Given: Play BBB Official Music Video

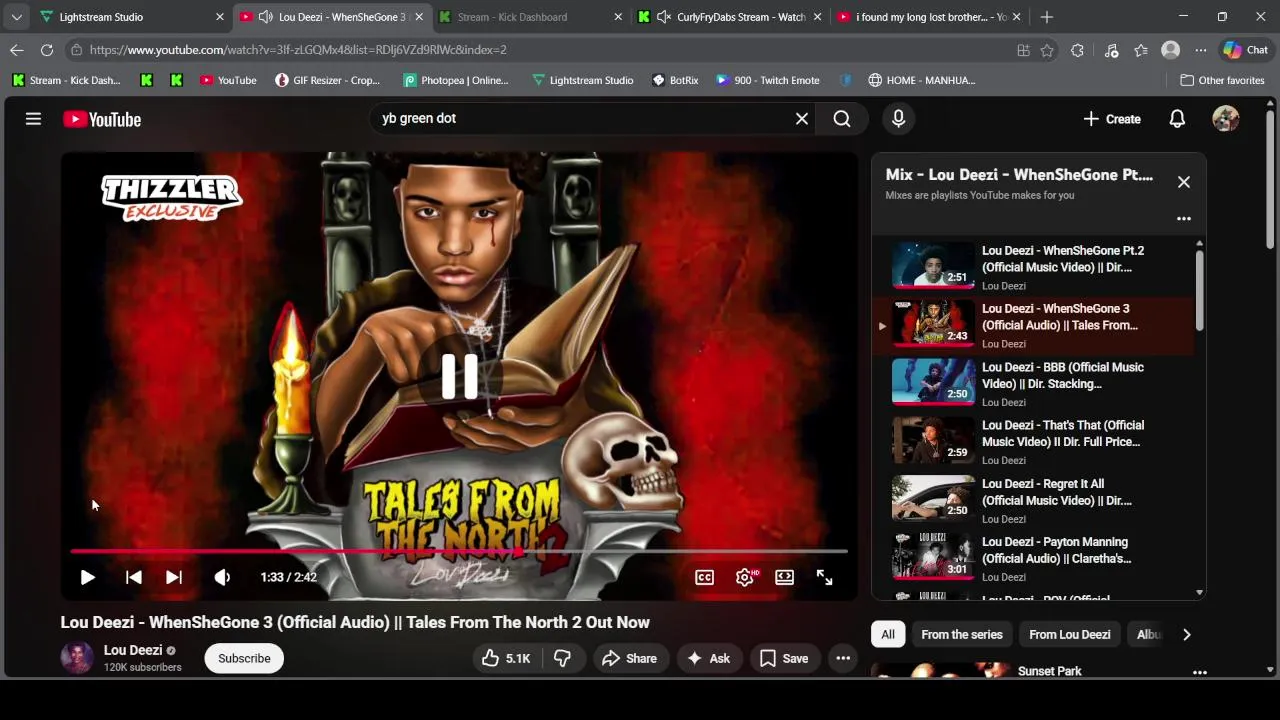Looking at the screenshot, I should (x=1035, y=383).
